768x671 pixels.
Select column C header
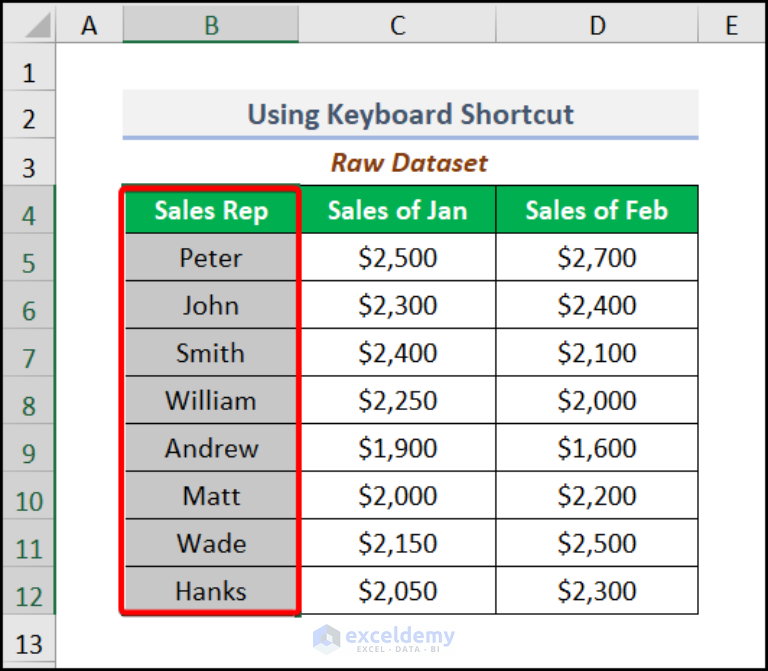tap(397, 25)
